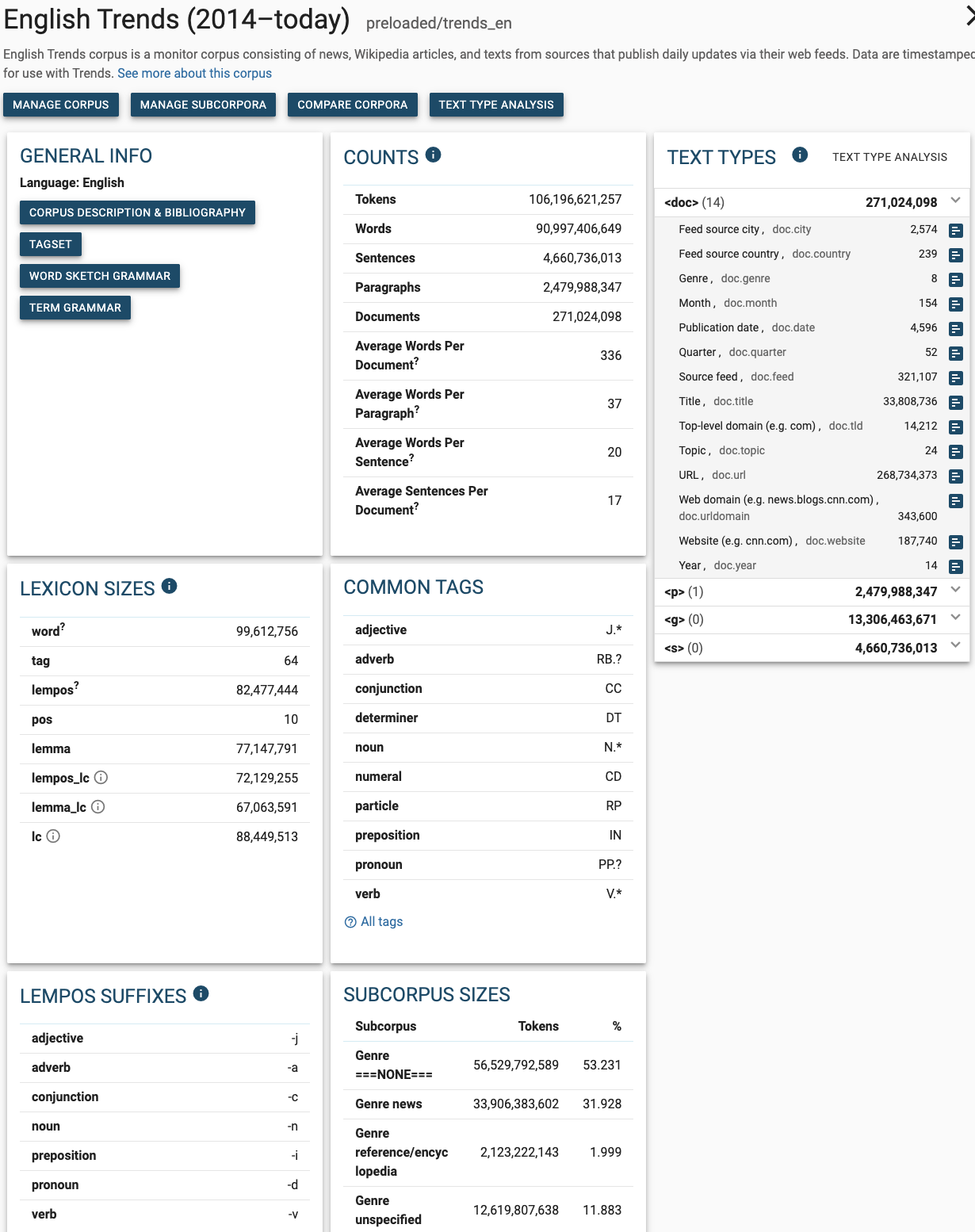Click the Paragraphs label in Counts
Viewport: 975px width, 1232px height.
tap(388, 287)
